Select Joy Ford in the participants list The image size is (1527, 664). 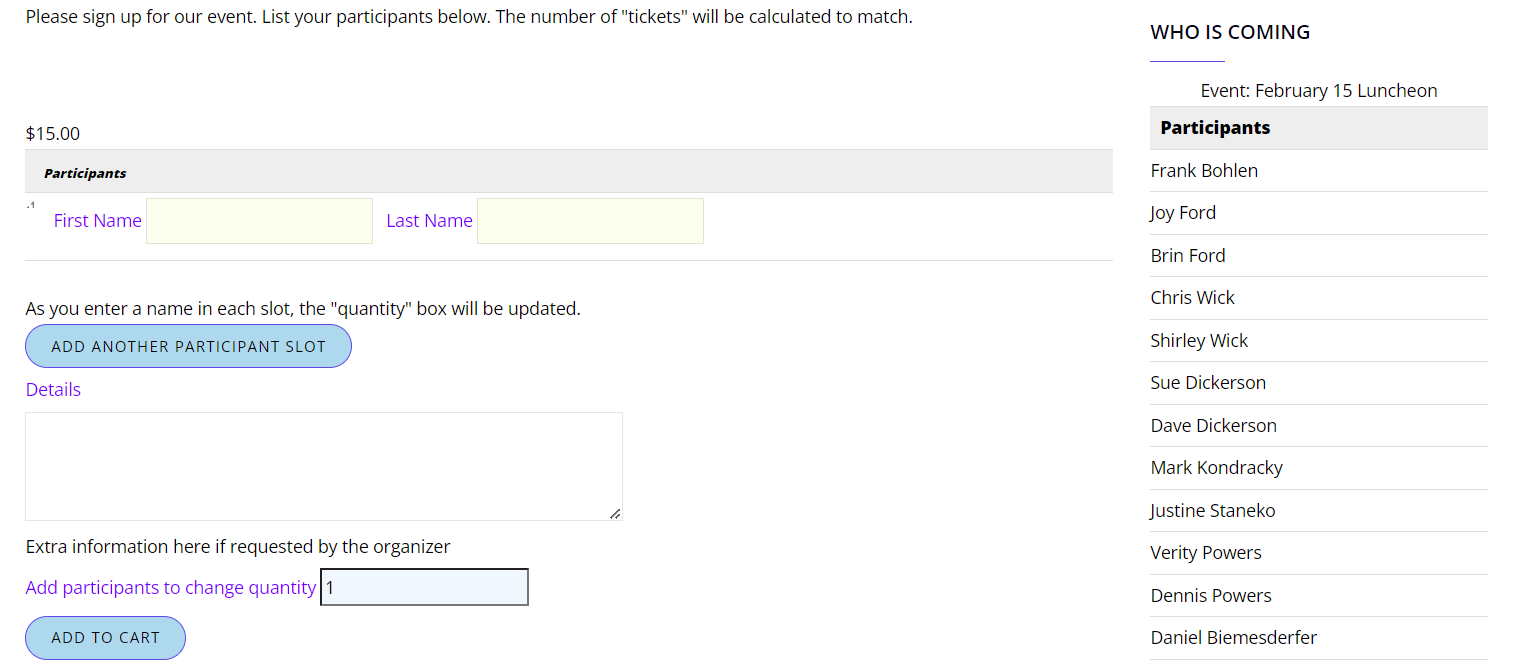(1183, 213)
